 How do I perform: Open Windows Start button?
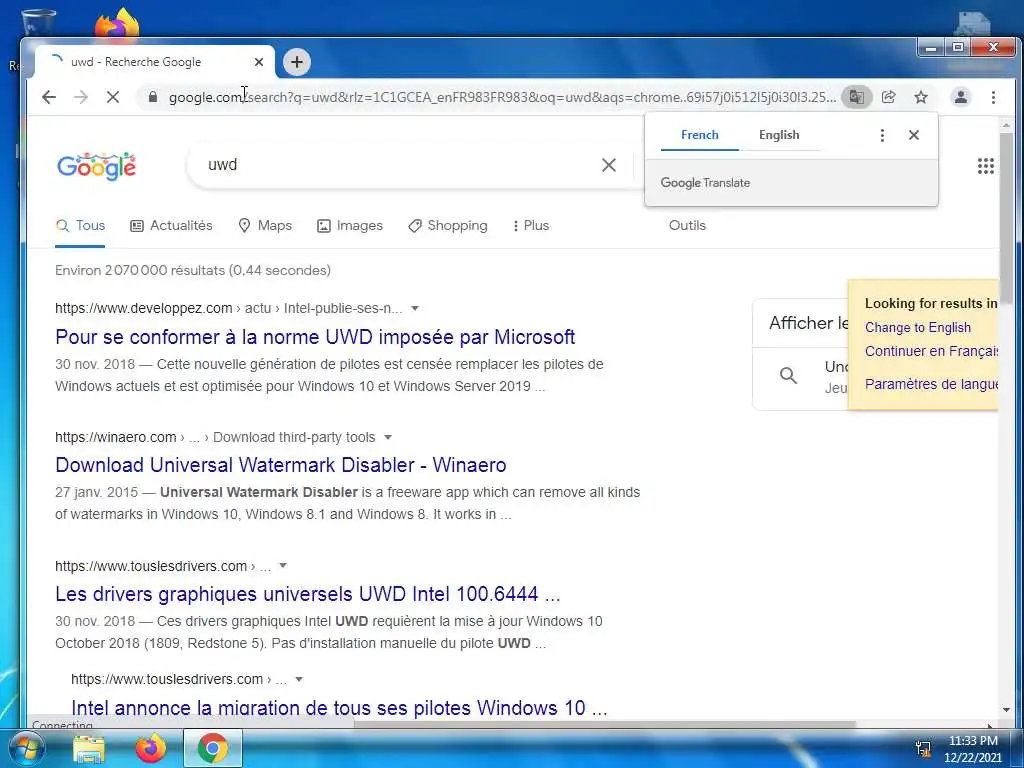(27, 748)
